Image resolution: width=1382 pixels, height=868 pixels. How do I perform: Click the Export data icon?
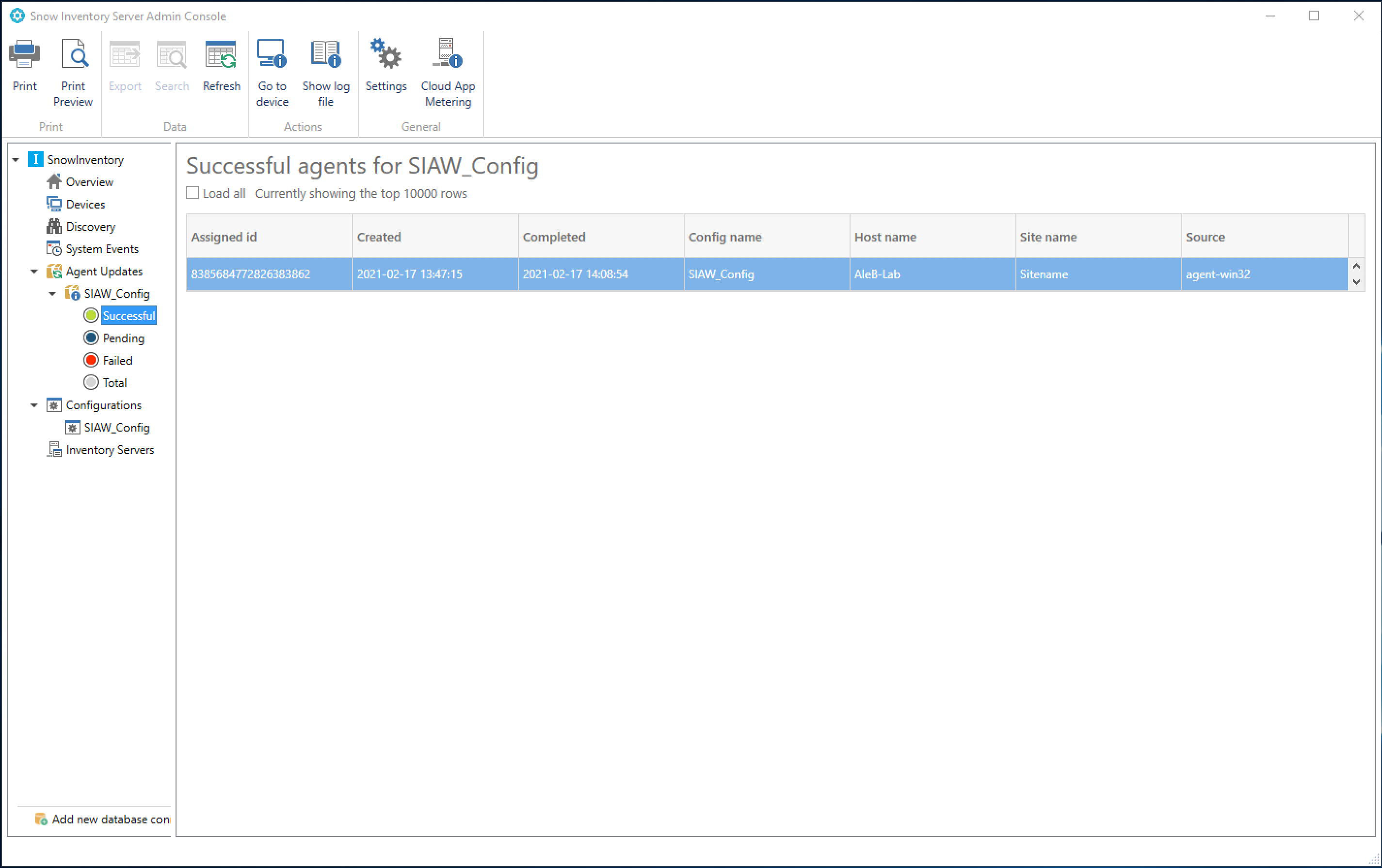coord(125,54)
